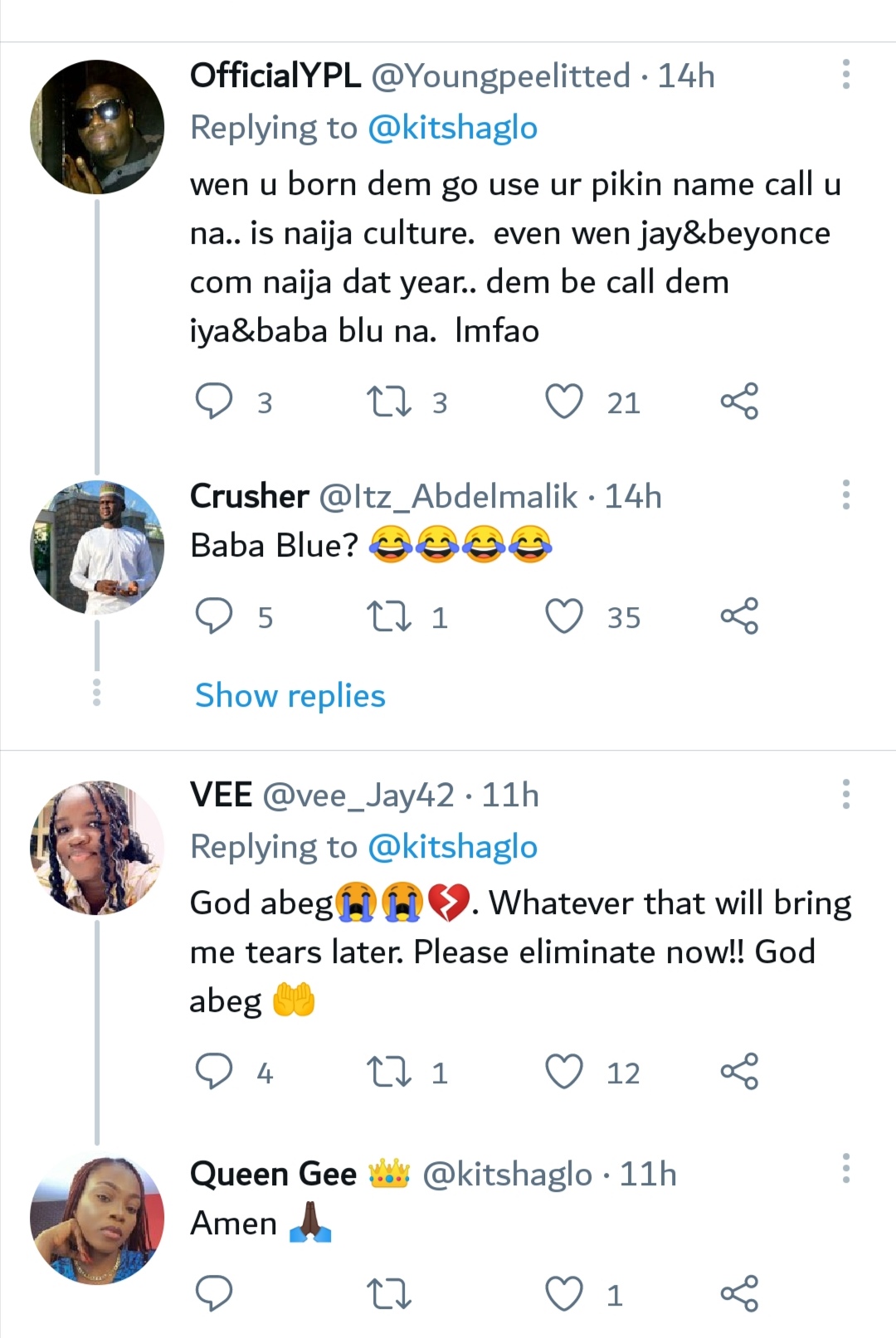Screen dimensions: 896x1338
Task: Open Queen Gee's profile picture
Action: click(x=97, y=1220)
